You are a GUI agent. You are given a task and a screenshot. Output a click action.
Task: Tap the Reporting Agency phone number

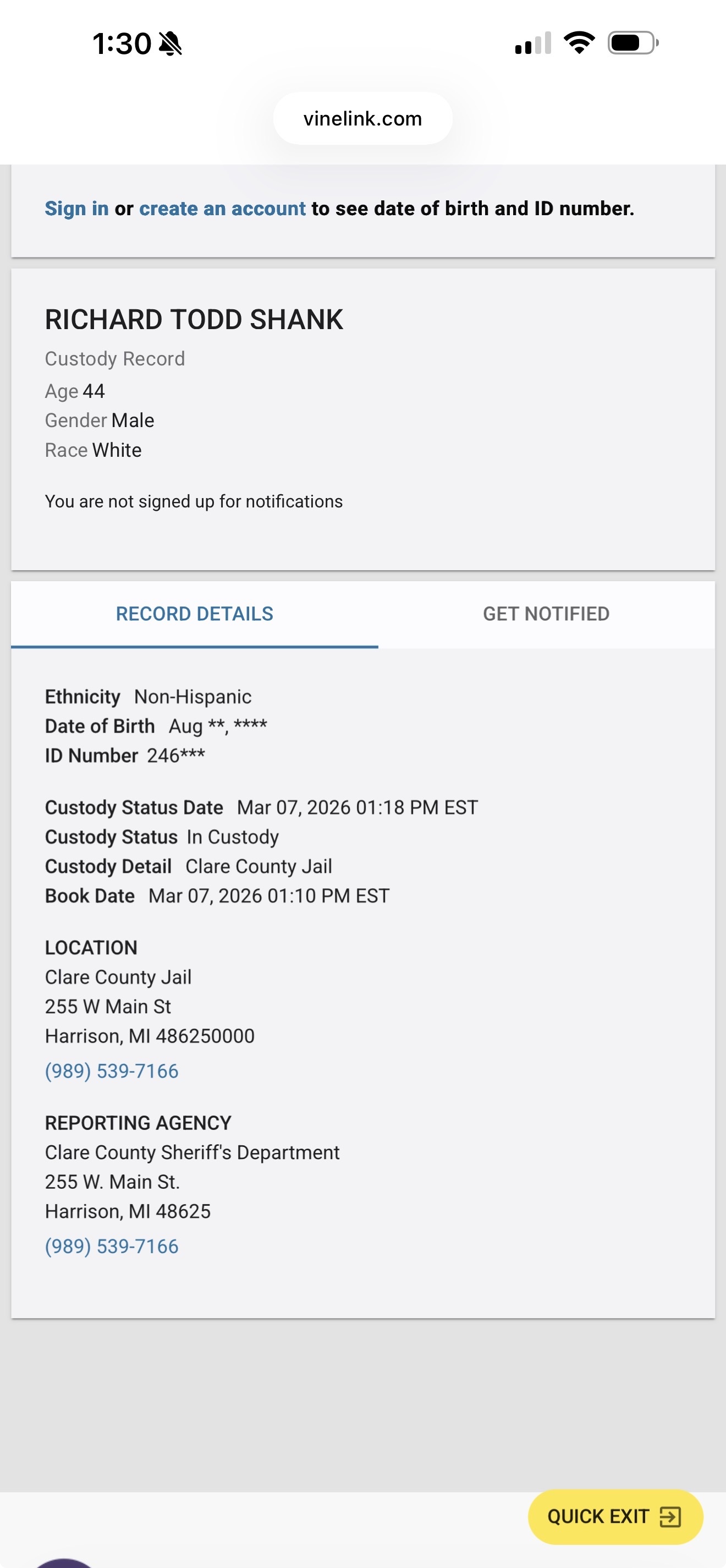112,1246
